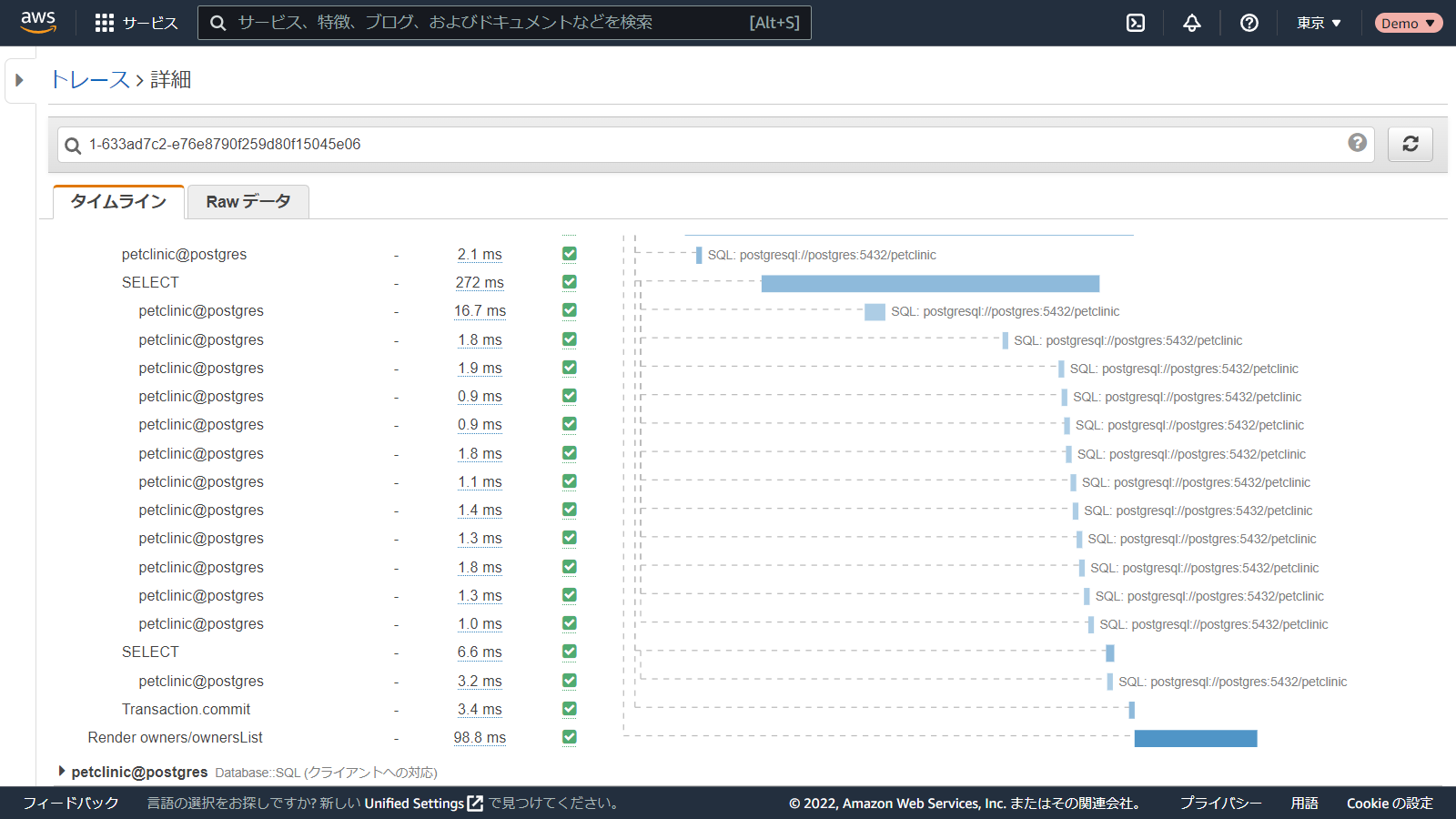The width and height of the screenshot is (1456, 819).
Task: Click the Unified Settings external link icon
Action: tap(475, 804)
